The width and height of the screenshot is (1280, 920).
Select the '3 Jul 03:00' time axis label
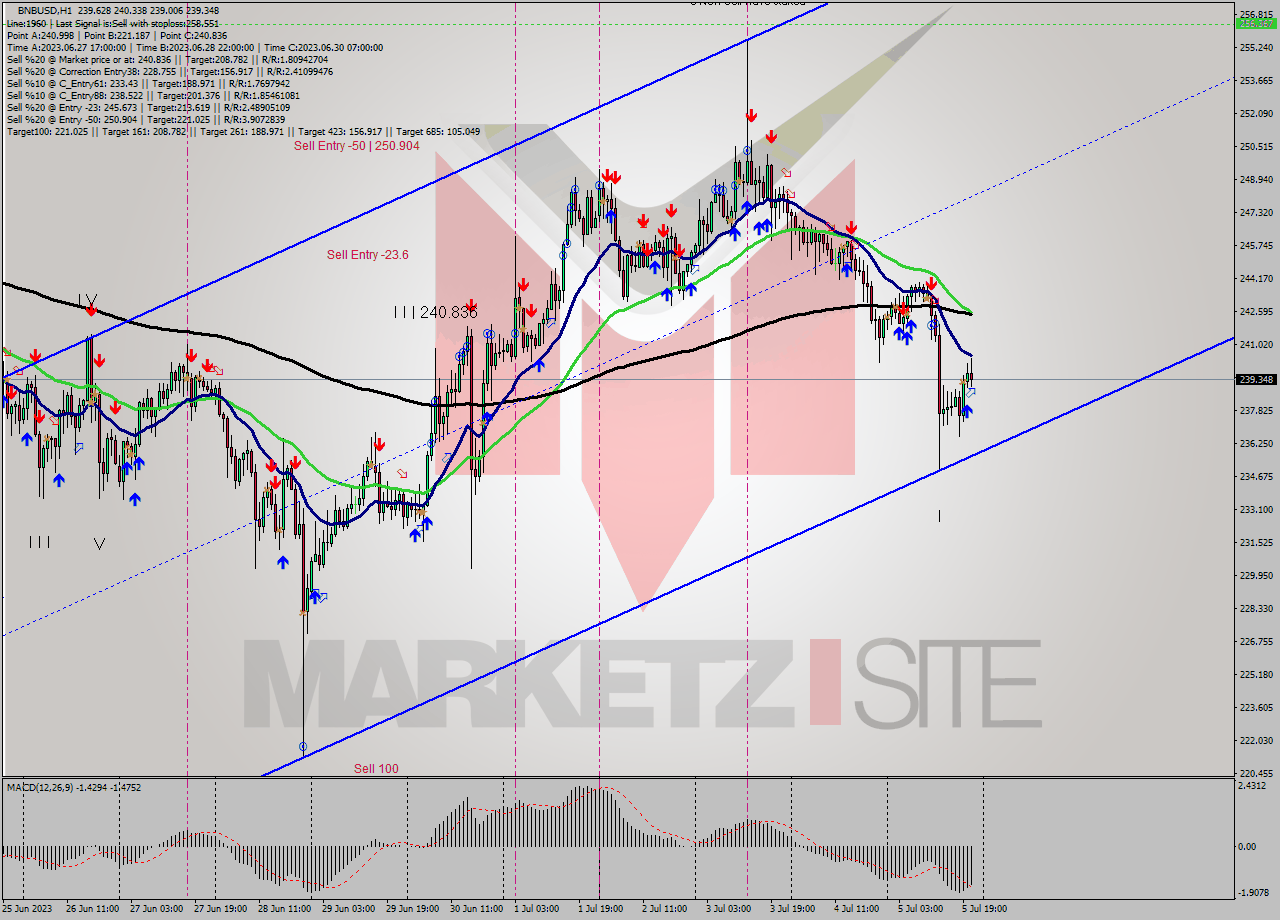coord(730,909)
